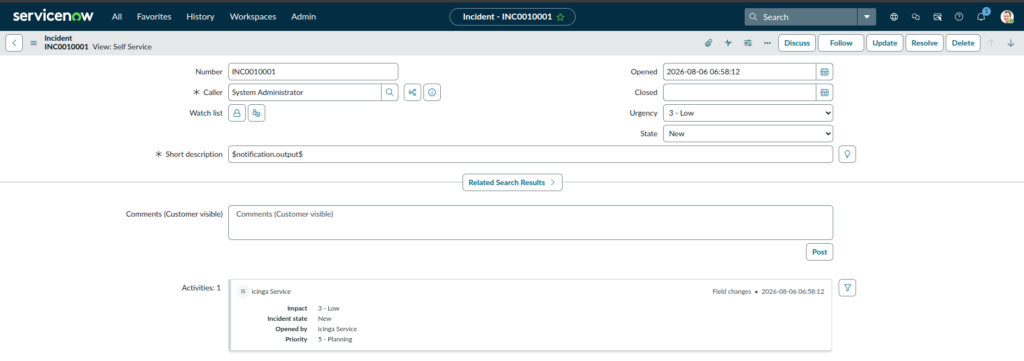Click the empty Closed date field
The image size is (1024, 361).
(x=739, y=93)
